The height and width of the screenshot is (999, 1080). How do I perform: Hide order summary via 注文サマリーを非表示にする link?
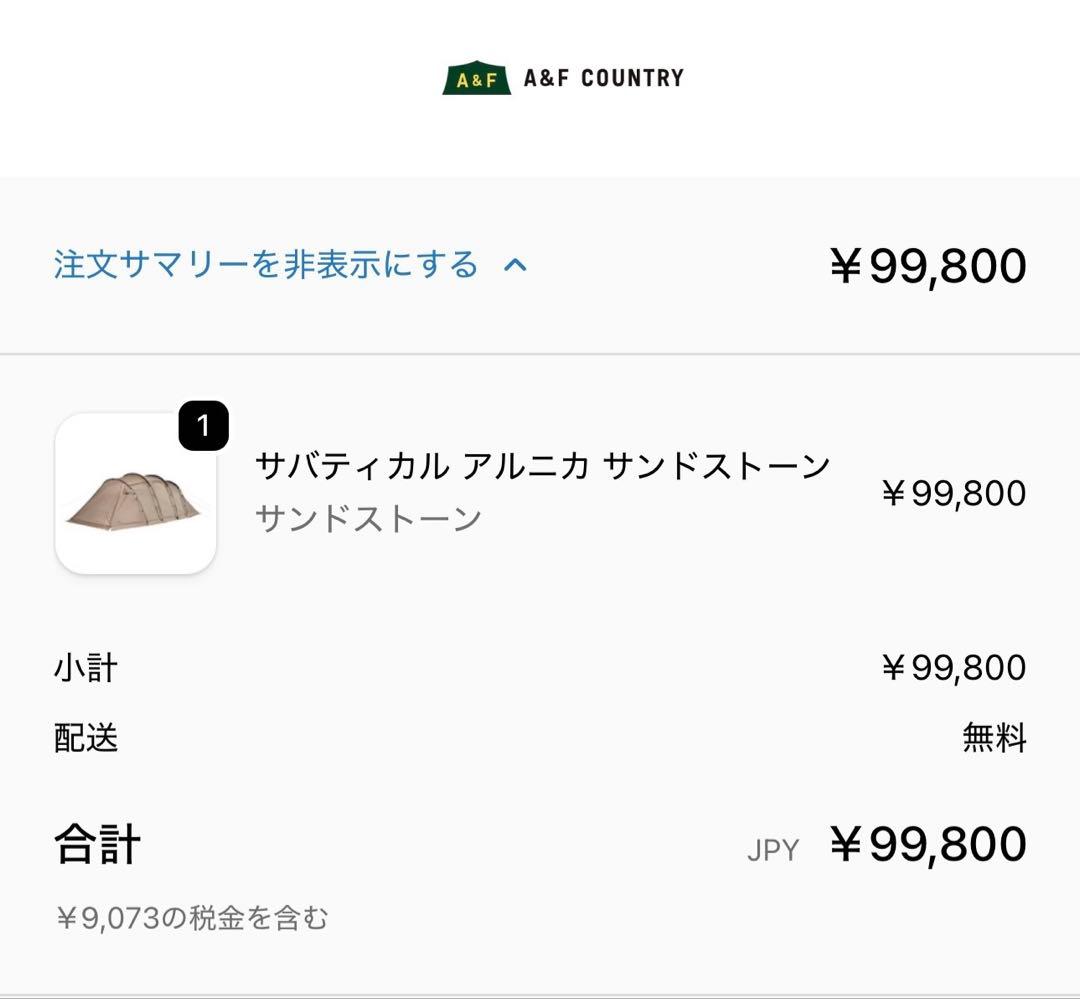(265, 265)
